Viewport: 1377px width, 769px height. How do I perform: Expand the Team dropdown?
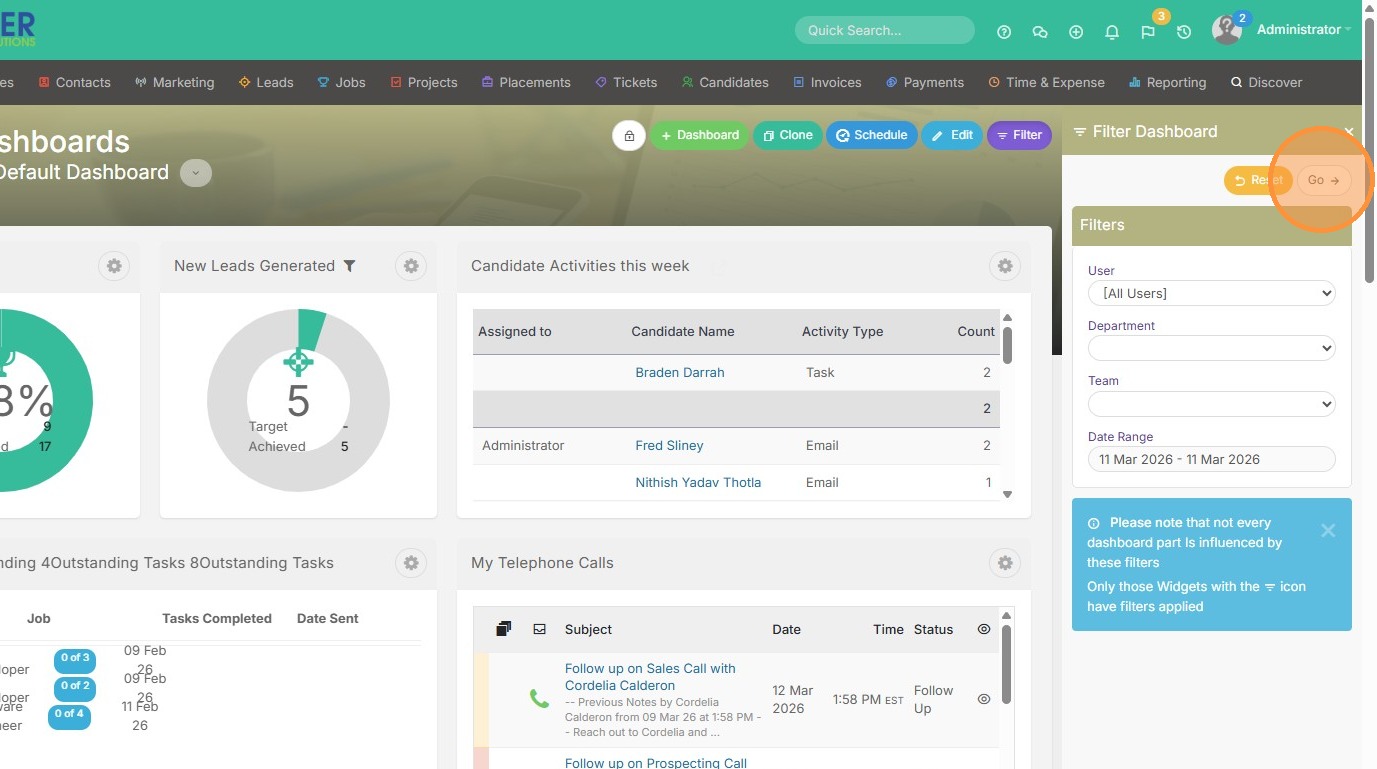point(1211,404)
